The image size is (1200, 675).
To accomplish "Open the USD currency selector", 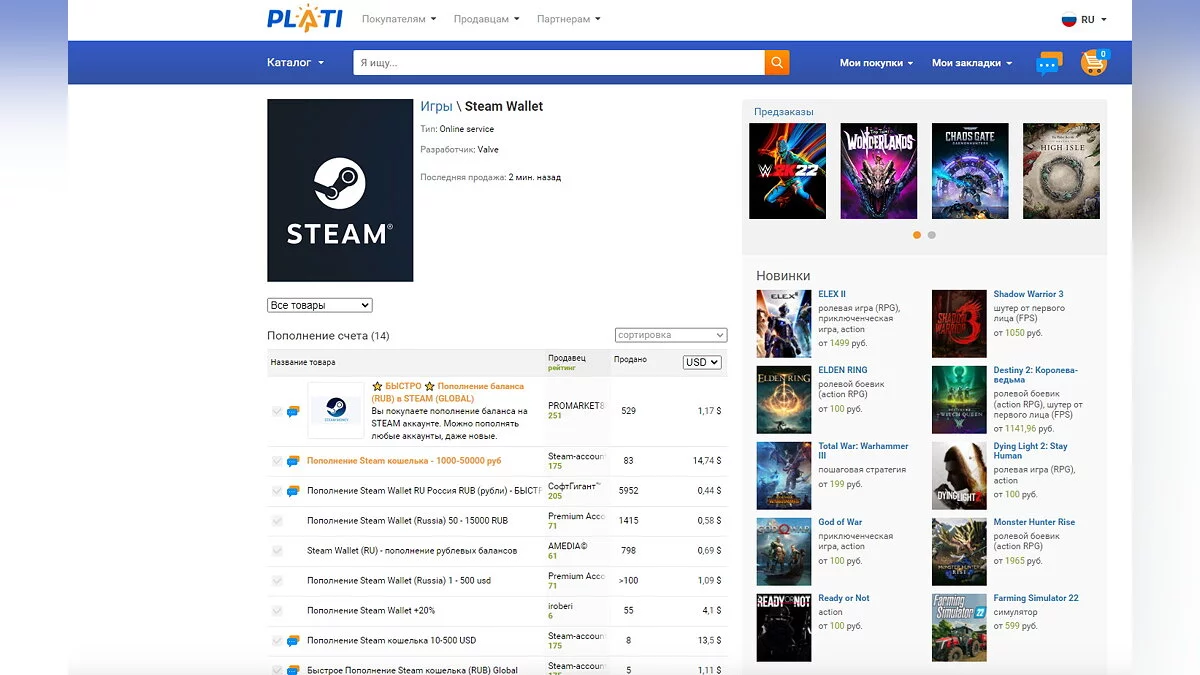I will pyautogui.click(x=701, y=362).
